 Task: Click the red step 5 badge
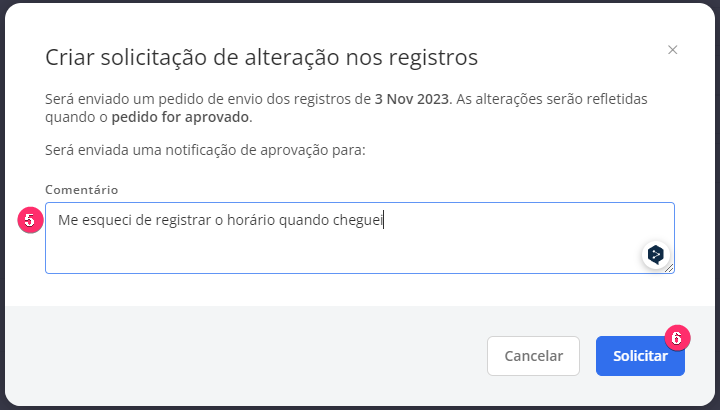[30, 220]
